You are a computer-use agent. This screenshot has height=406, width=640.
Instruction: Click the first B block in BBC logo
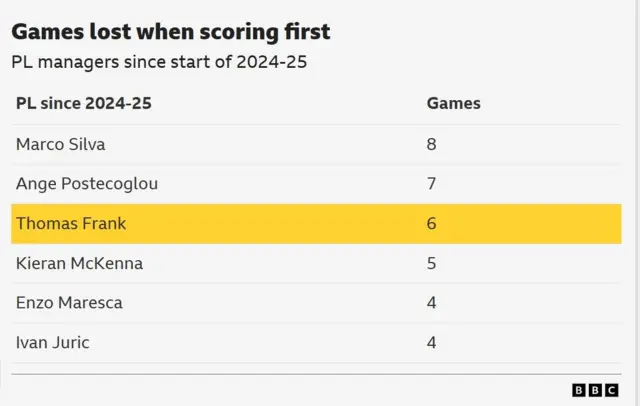point(579,391)
